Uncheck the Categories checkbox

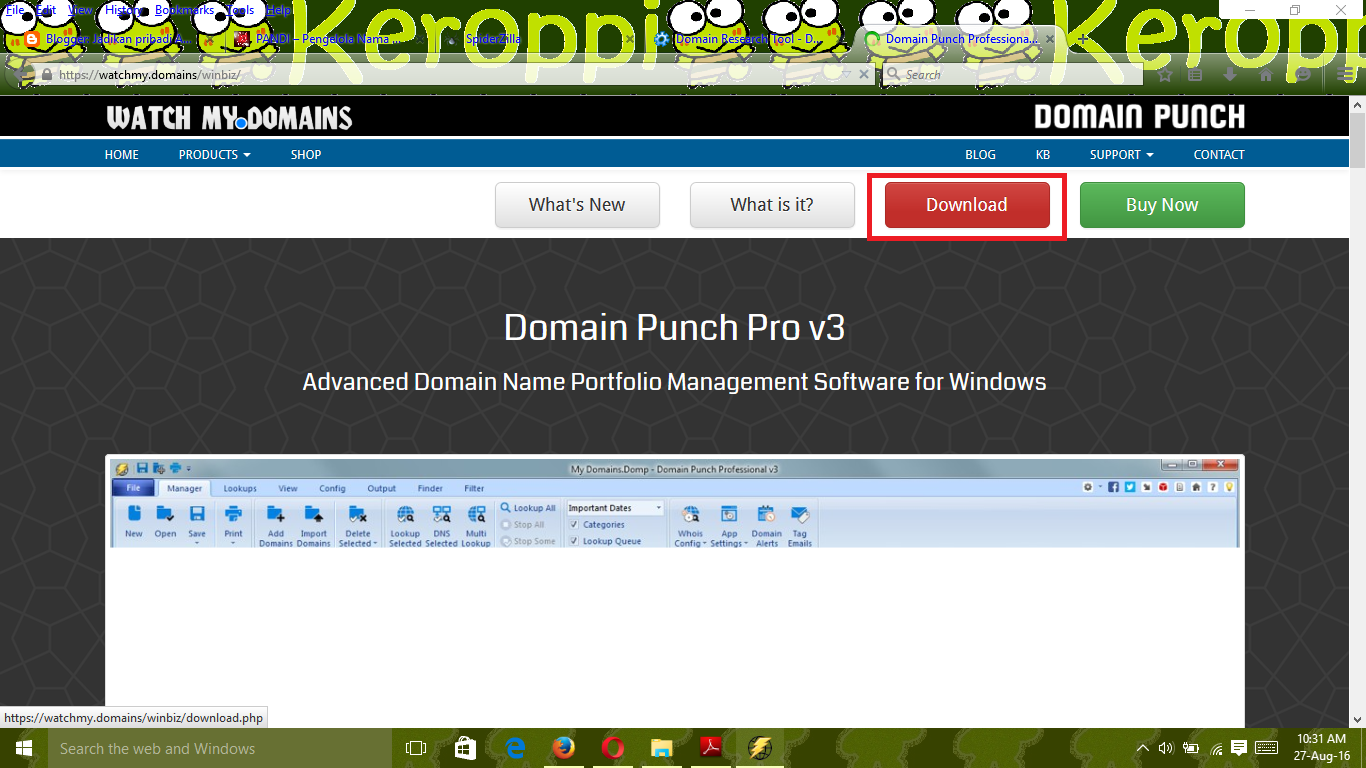(574, 524)
